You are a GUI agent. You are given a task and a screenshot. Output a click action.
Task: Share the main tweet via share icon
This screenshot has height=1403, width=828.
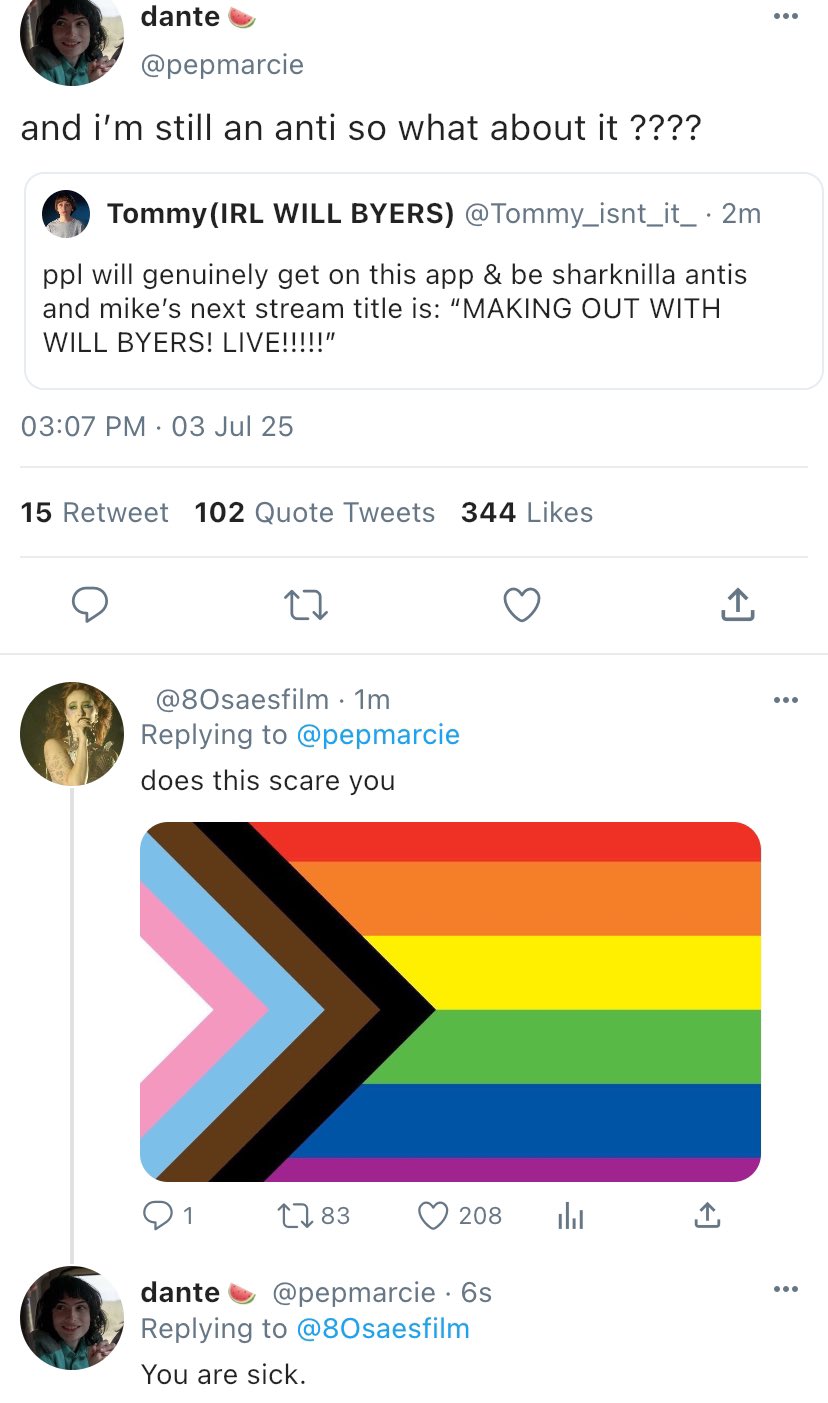click(x=736, y=604)
